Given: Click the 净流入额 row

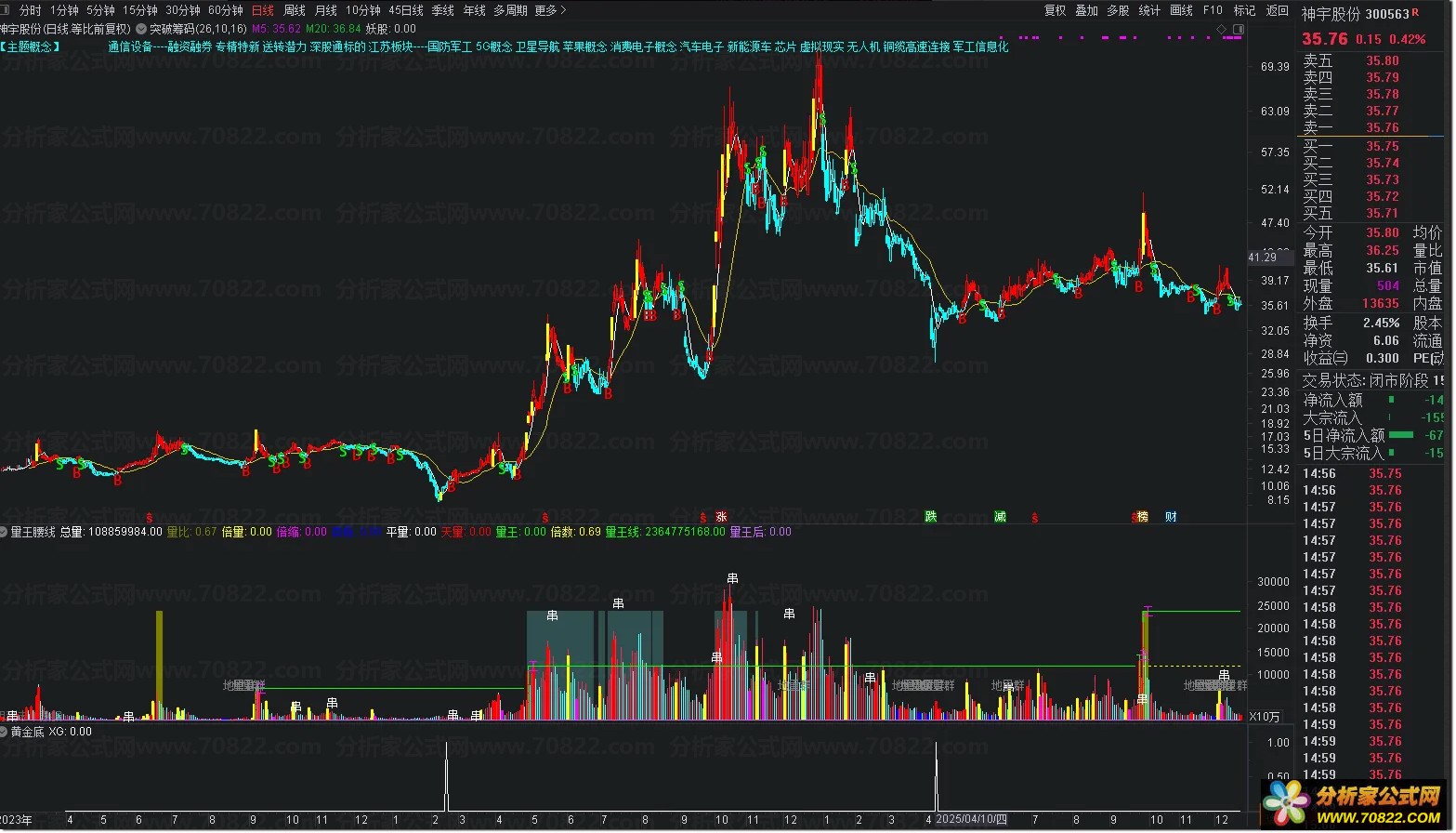Looking at the screenshot, I should pos(1373,400).
